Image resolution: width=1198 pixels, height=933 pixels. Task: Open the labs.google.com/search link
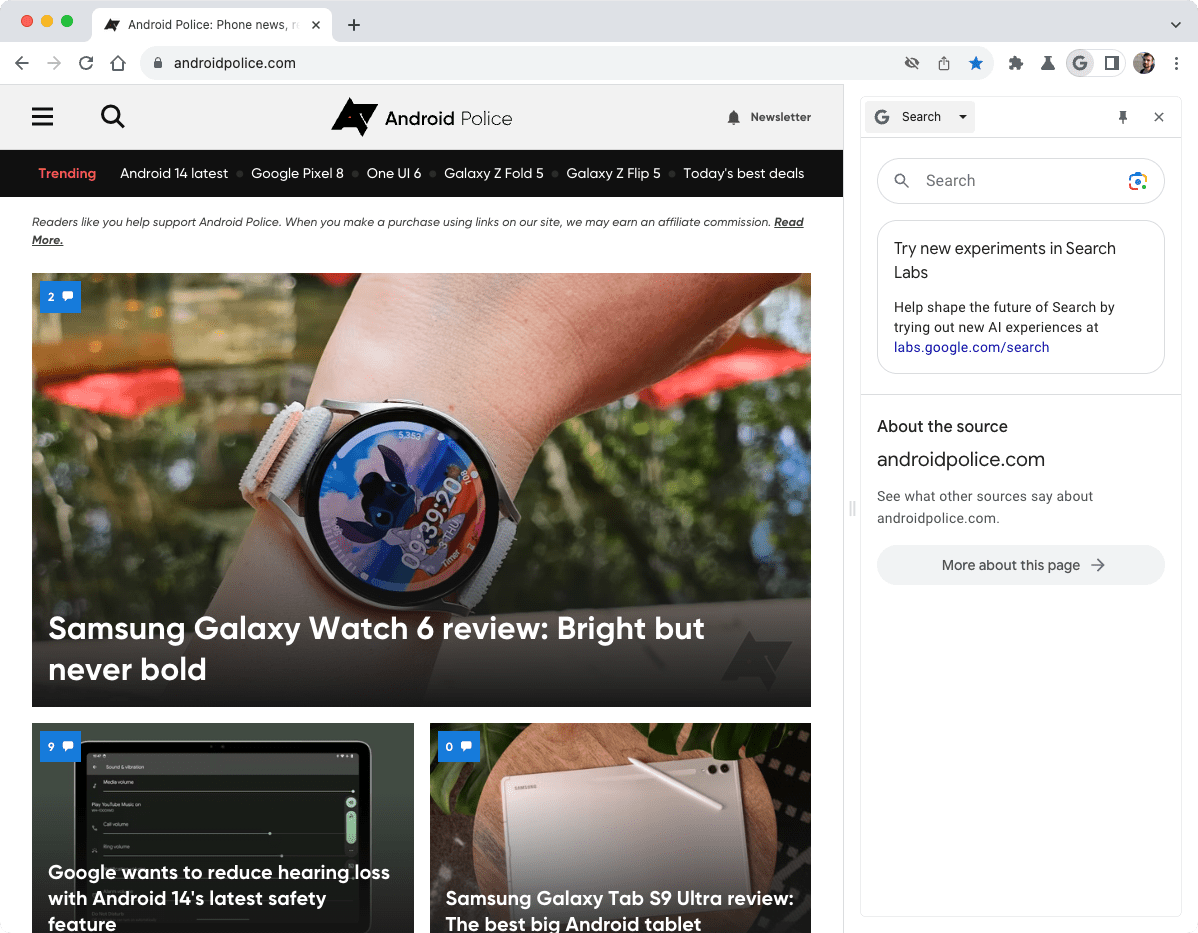971,347
